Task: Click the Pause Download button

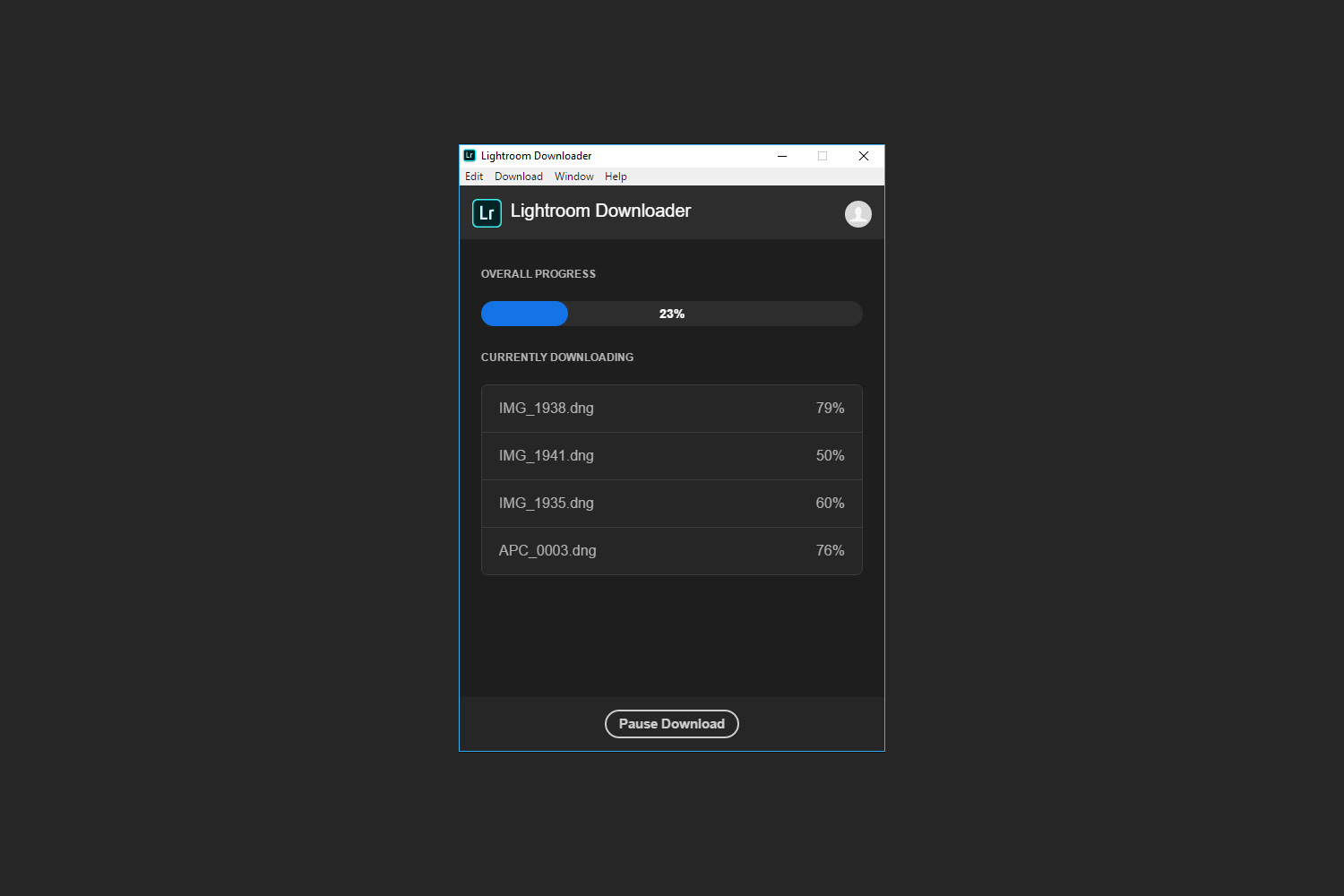Action: point(671,723)
